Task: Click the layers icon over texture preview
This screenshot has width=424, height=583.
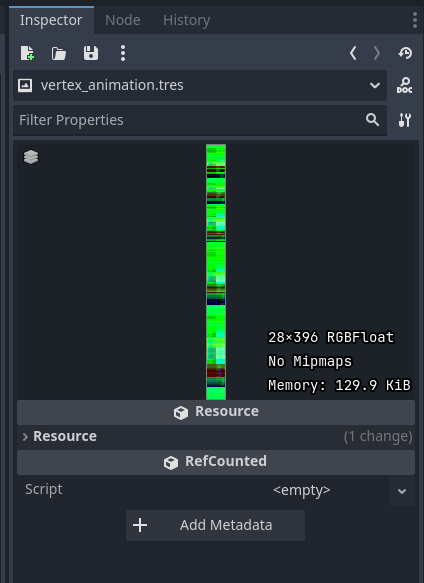Action: (31, 157)
